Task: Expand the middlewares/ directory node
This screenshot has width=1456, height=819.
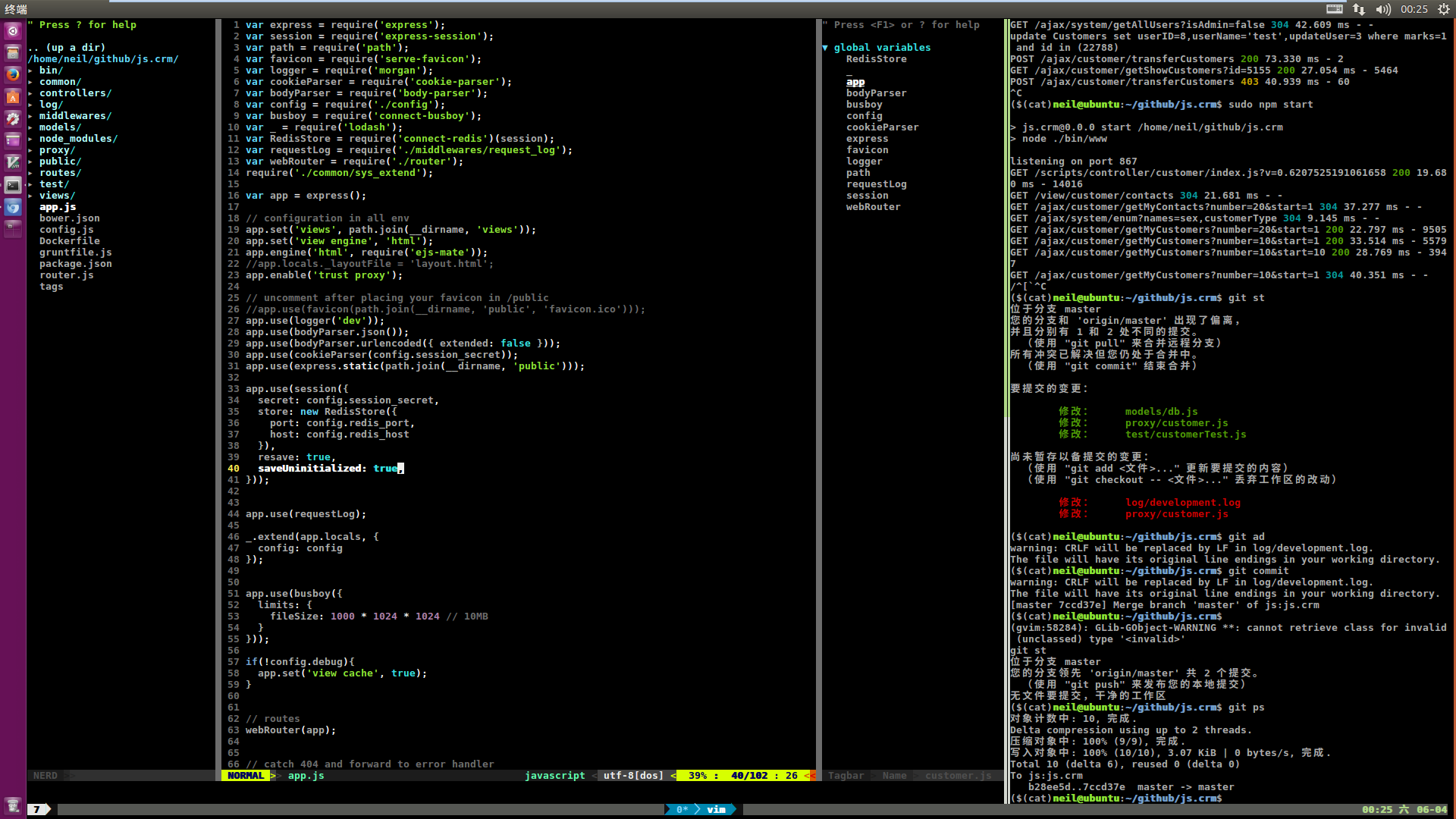Action: pos(75,116)
